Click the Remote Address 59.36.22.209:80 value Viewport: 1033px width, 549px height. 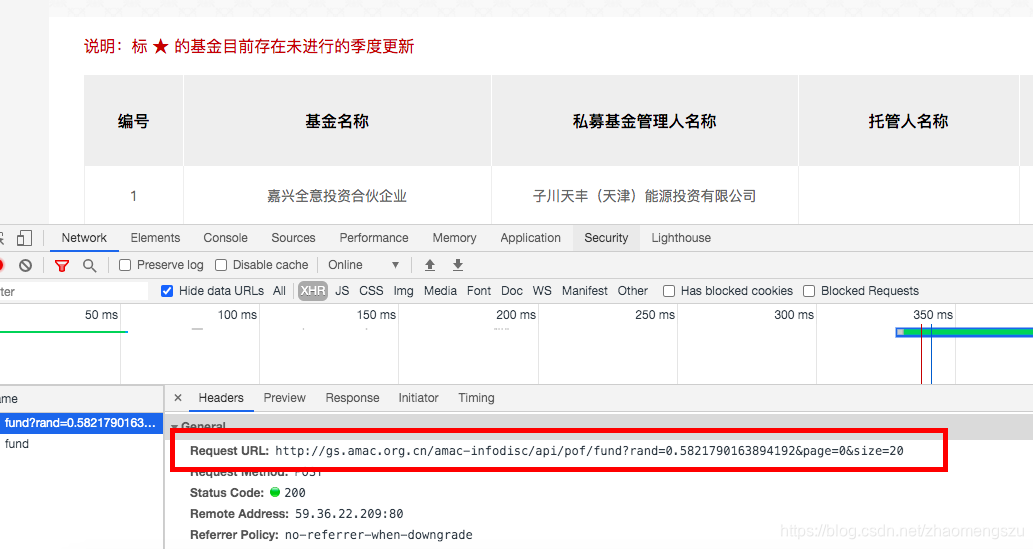[349, 514]
